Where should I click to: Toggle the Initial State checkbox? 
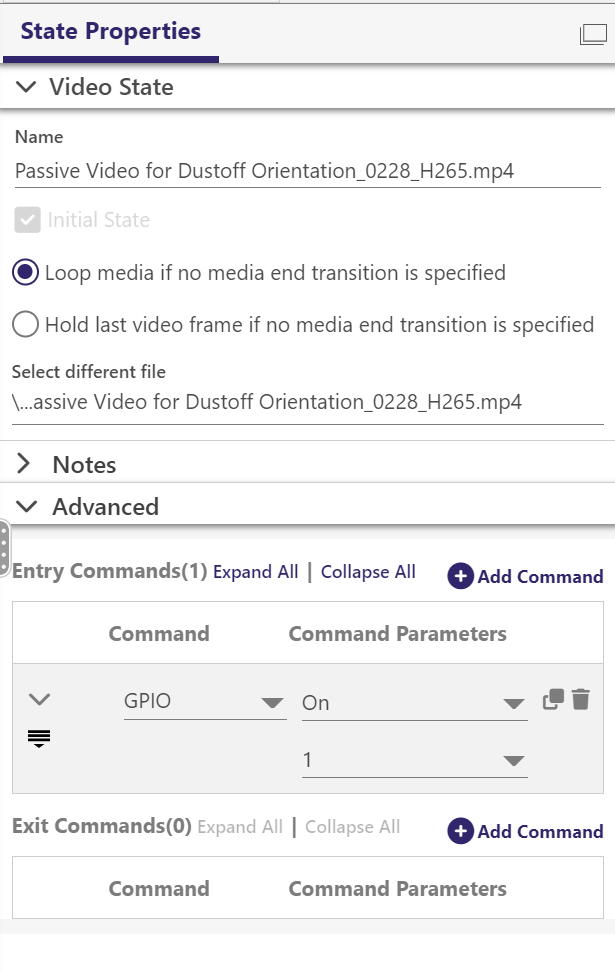tap(28, 220)
